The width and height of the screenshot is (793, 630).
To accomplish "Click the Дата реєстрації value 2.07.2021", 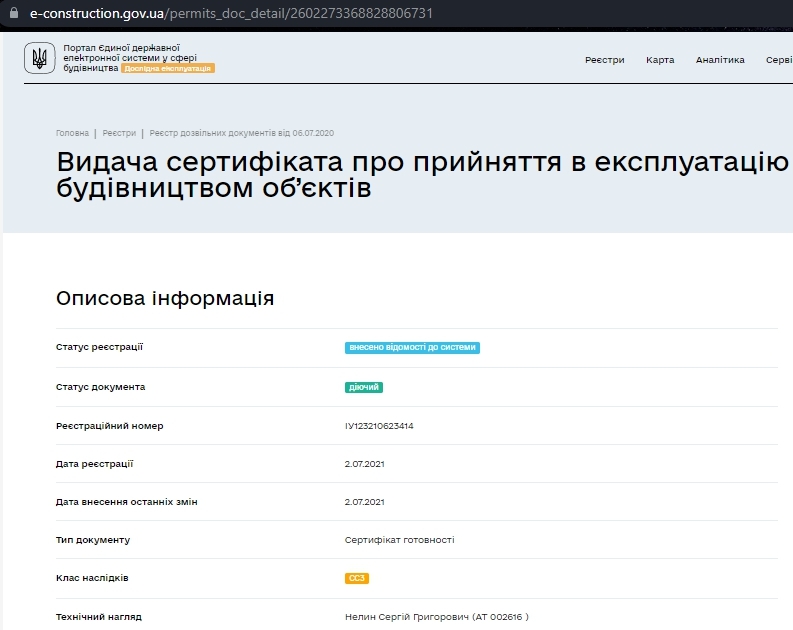I will pos(365,464).
